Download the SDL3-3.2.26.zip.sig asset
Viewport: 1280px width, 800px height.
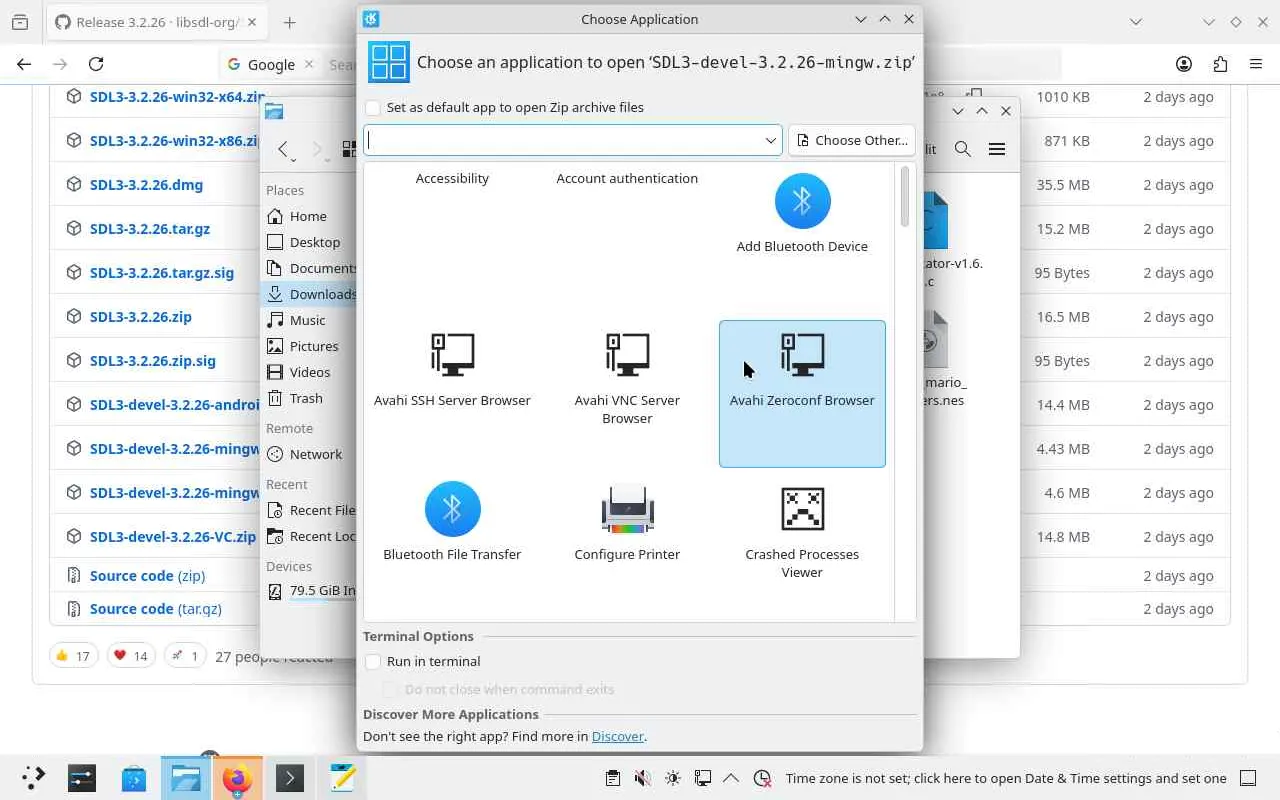point(153,361)
